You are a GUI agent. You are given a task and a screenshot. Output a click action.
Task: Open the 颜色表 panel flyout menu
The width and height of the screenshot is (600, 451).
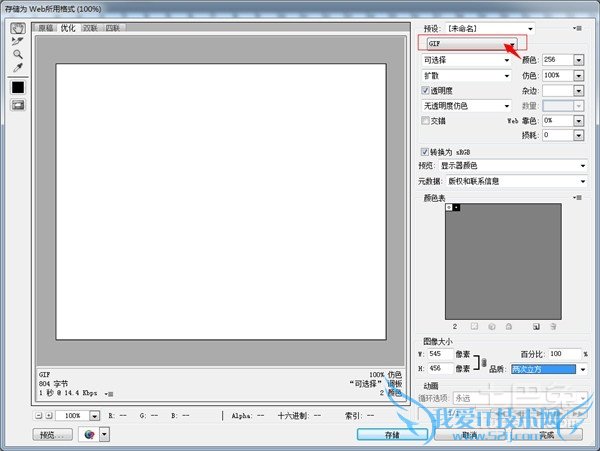pyautogui.click(x=578, y=198)
